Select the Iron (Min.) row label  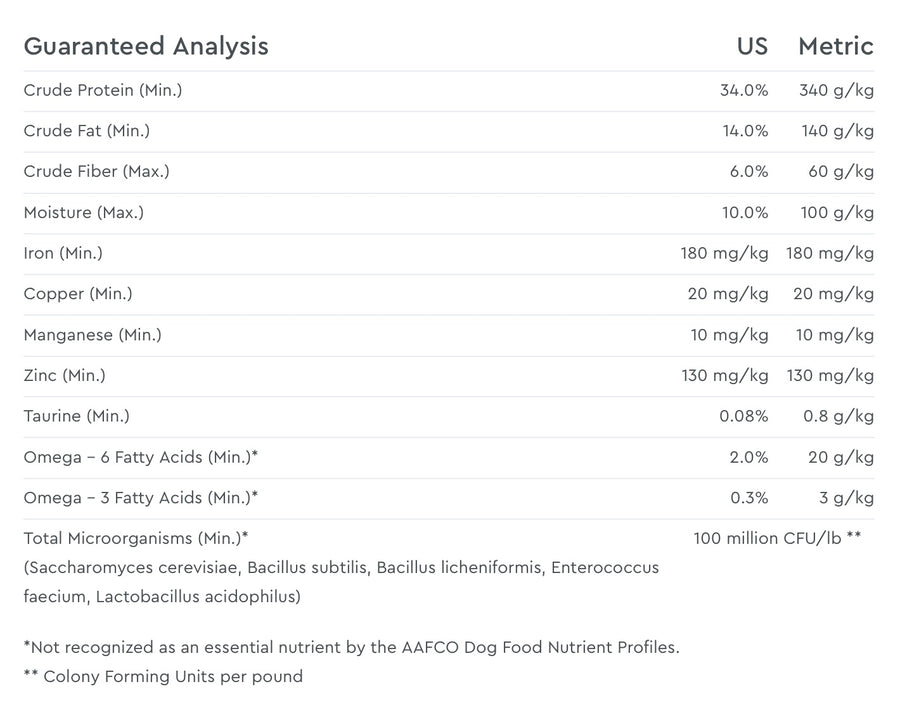pyautogui.click(x=63, y=253)
